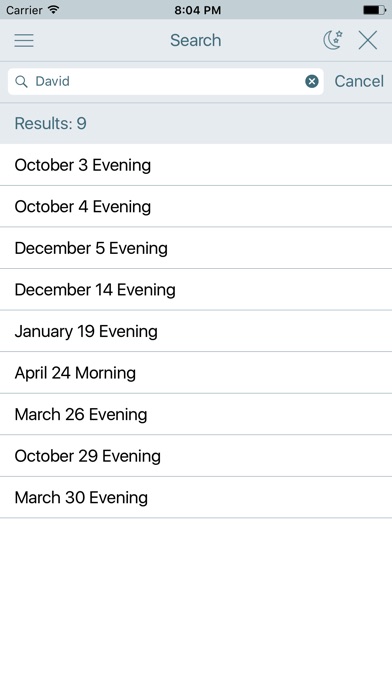Open April 24 Morning reading

pos(196,373)
